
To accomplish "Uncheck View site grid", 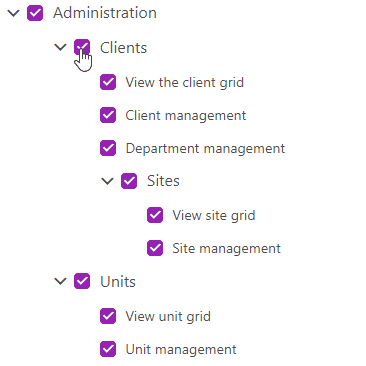I will (155, 215).
